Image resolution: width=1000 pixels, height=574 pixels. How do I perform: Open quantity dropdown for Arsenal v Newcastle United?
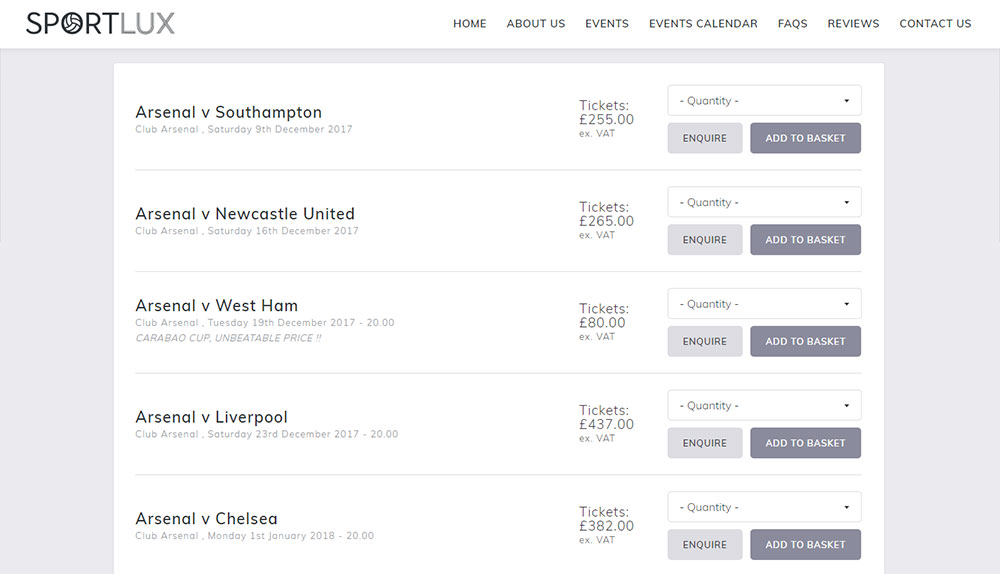coord(764,202)
